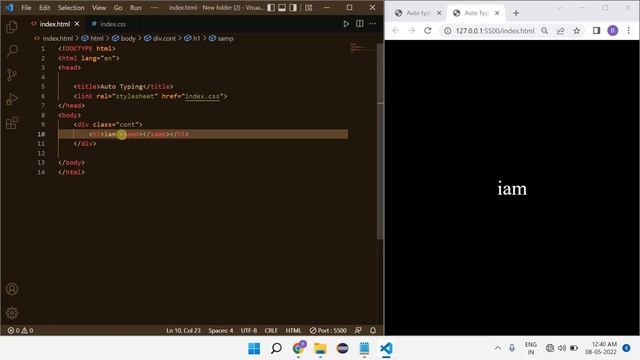This screenshot has height=360, width=640.
Task: Change encoding via UTF-8 status item
Action: click(249, 331)
